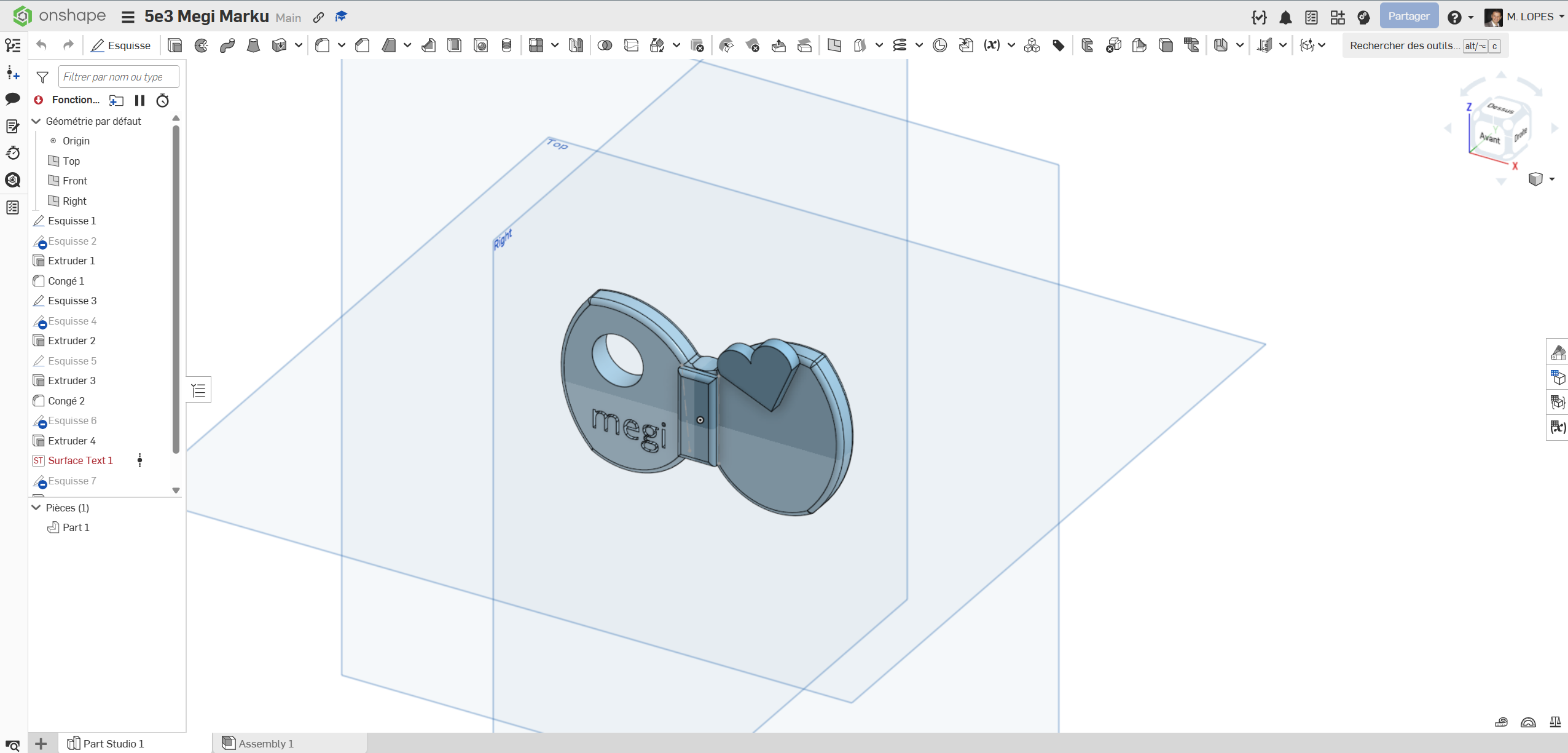
Task: Start a new Esquisse sketch
Action: pos(121,45)
